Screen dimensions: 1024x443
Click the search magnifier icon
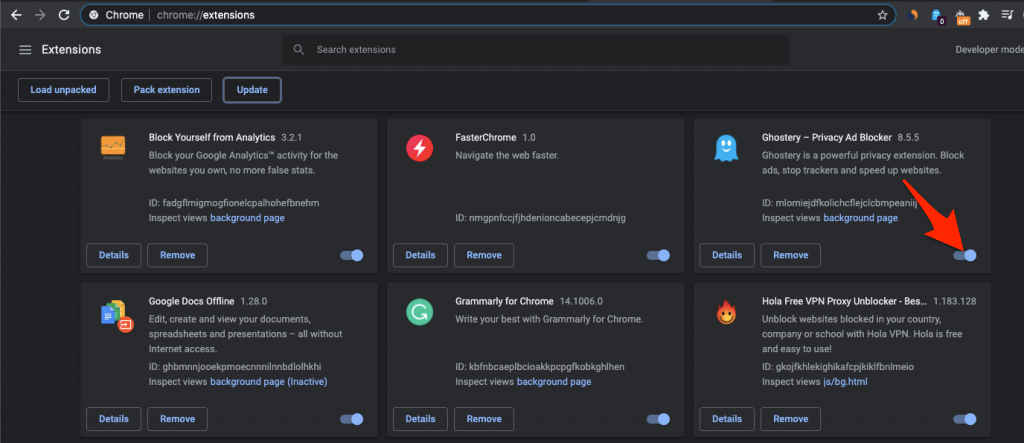click(299, 50)
